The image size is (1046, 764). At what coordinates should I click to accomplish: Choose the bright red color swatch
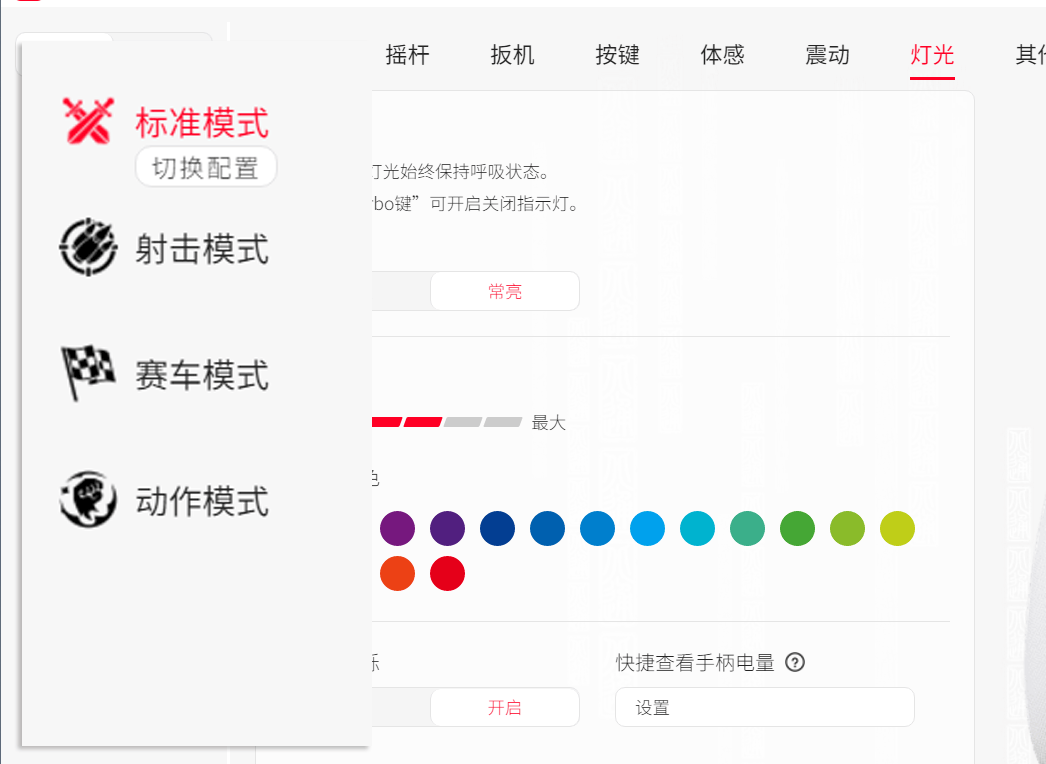click(x=447, y=573)
